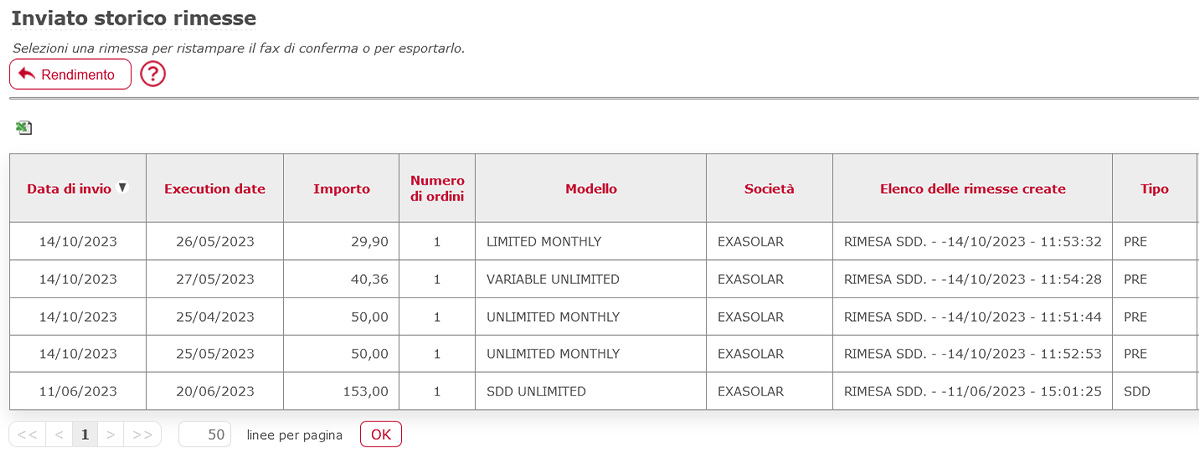Confirm lines per page with OK
This screenshot has height=452, width=1199.
pos(381,434)
